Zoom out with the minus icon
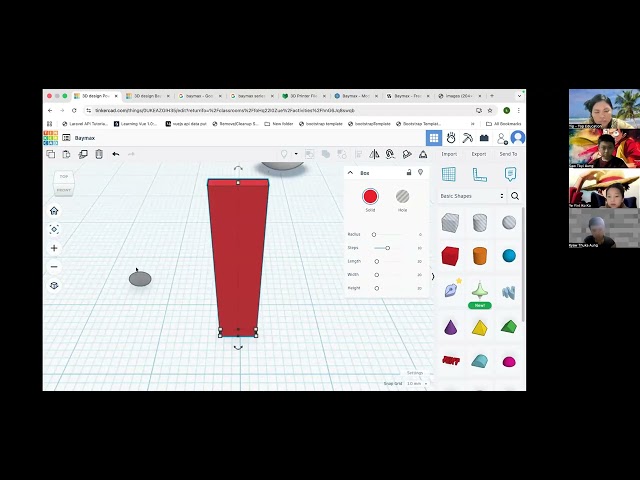This screenshot has height=480, width=640. 54,267
